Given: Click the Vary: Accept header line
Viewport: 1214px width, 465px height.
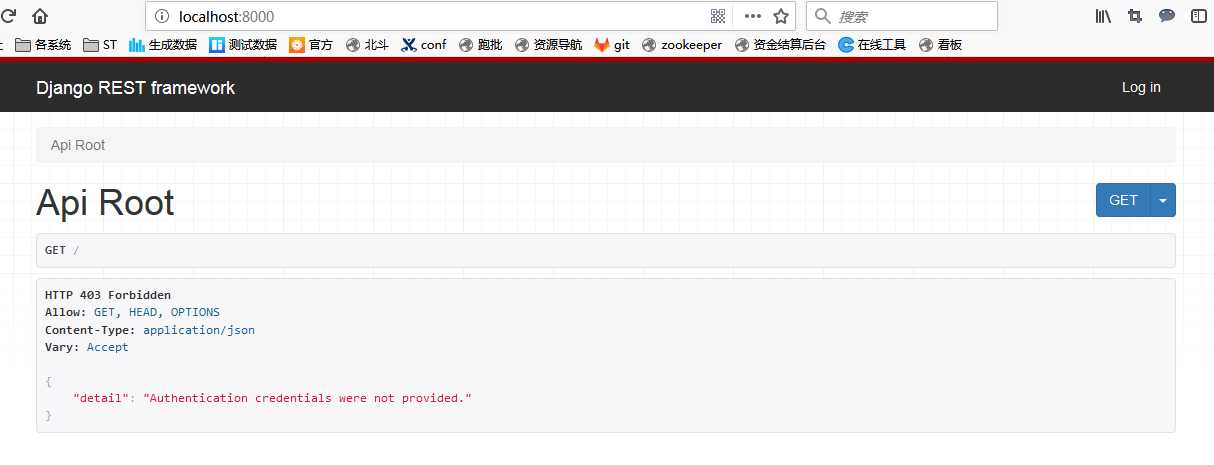Looking at the screenshot, I should click(87, 347).
